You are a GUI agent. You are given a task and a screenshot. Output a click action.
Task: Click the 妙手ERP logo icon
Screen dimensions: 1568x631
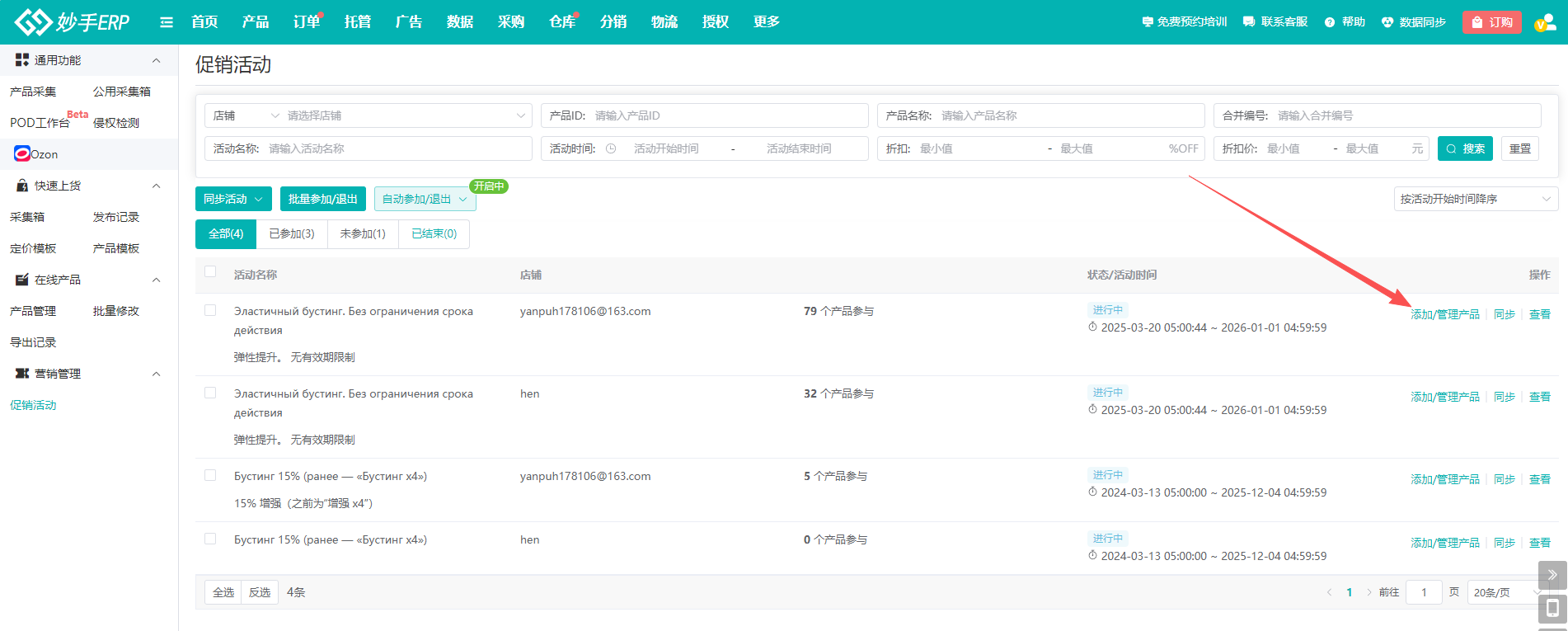tap(33, 22)
